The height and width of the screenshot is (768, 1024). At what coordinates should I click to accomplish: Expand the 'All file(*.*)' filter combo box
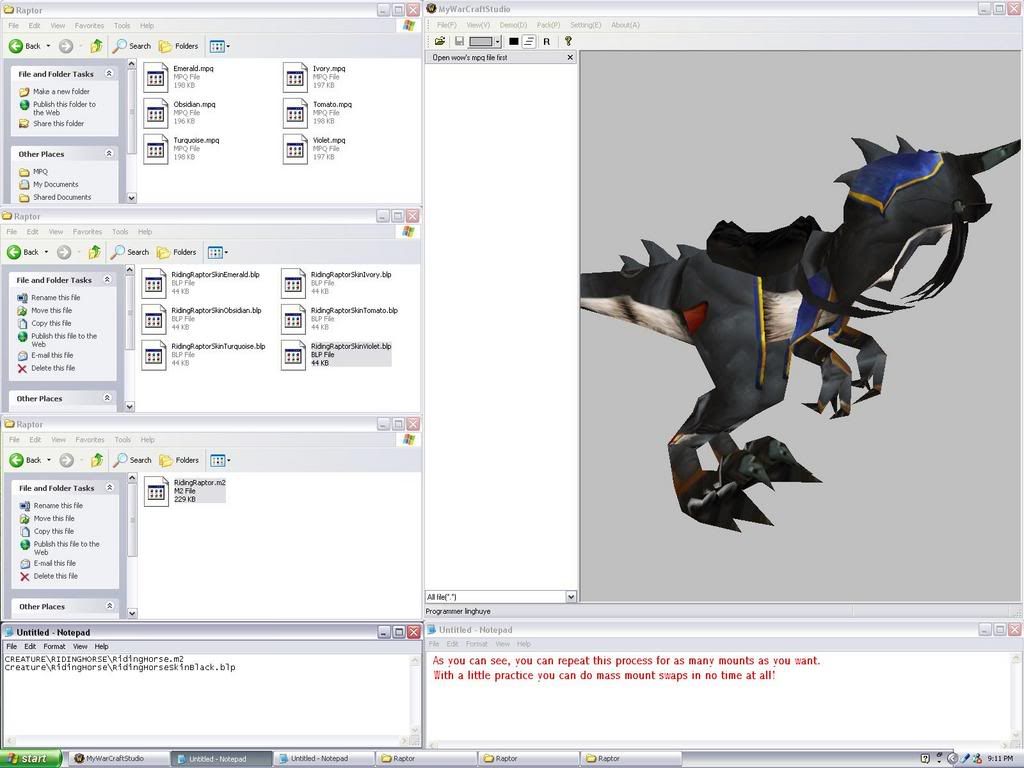(x=571, y=596)
